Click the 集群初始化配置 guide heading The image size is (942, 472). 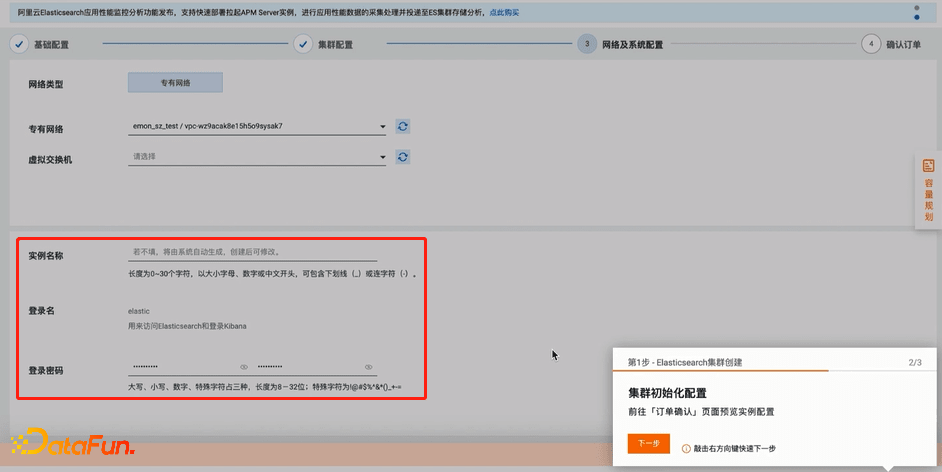click(667, 393)
